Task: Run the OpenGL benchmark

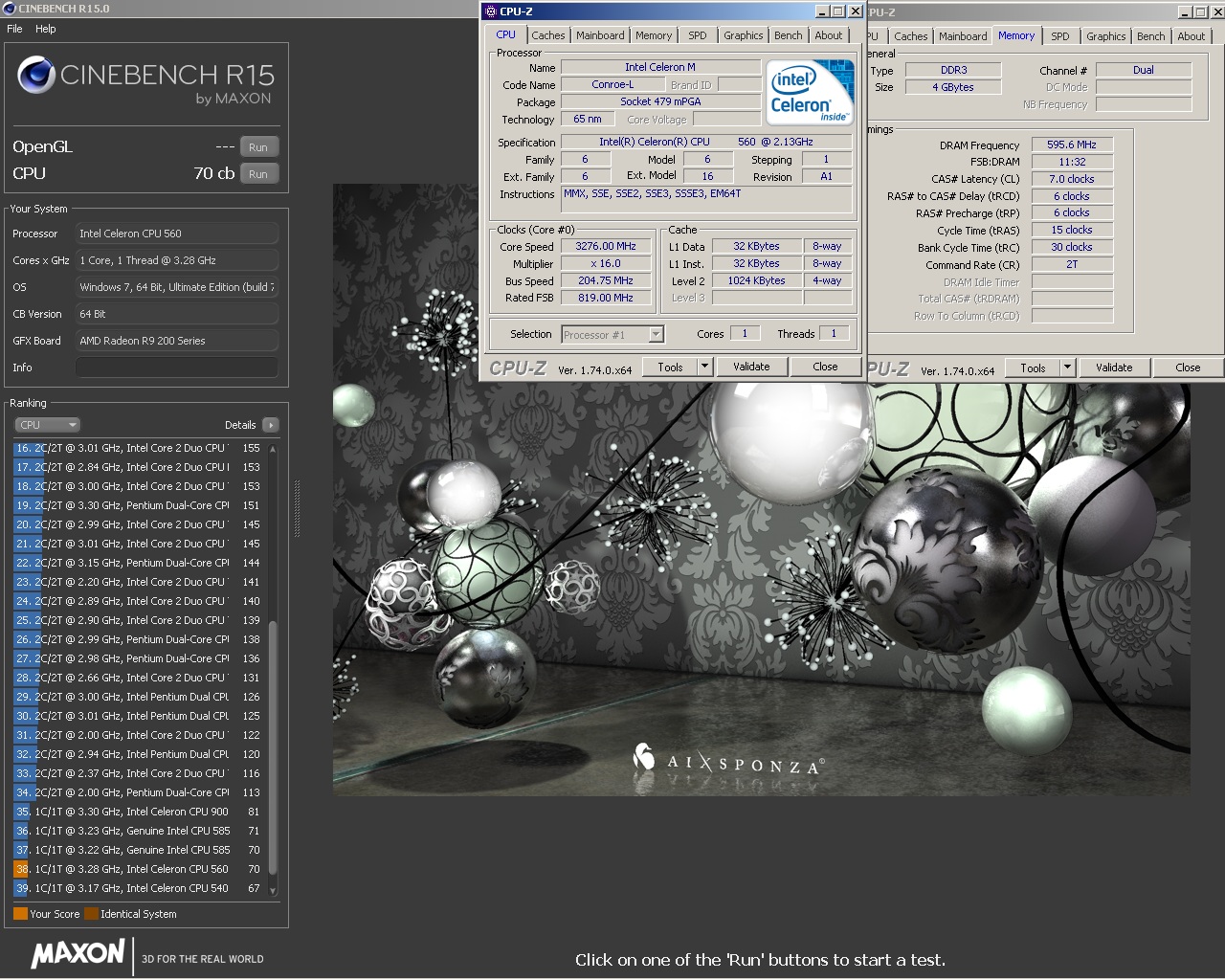Action: coord(258,147)
